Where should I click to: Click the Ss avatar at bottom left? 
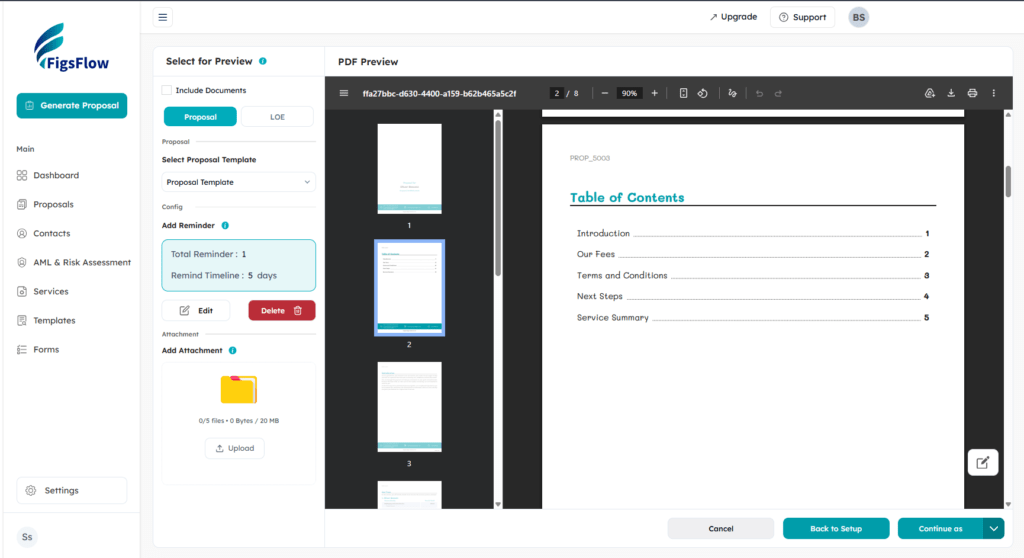coord(27,537)
